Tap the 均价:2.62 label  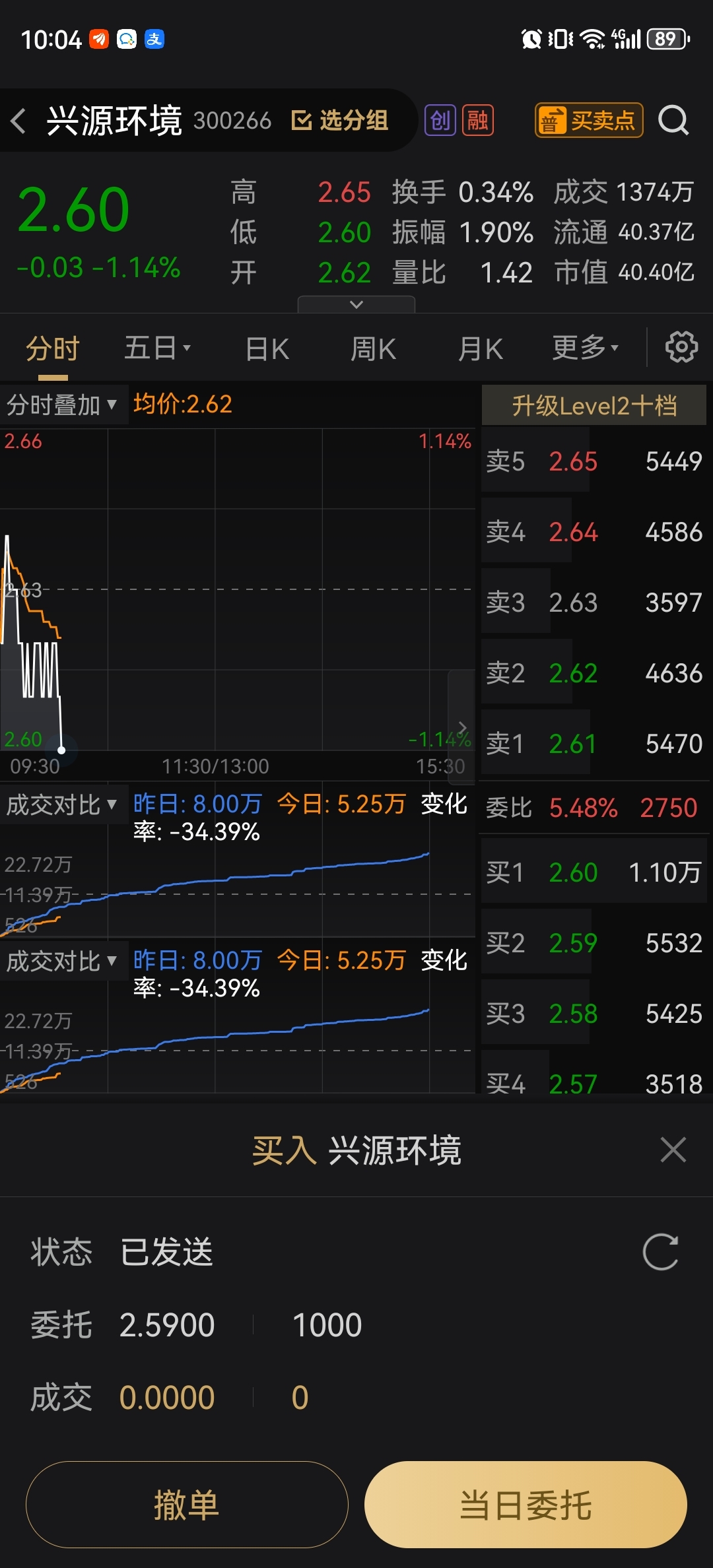pos(183,404)
